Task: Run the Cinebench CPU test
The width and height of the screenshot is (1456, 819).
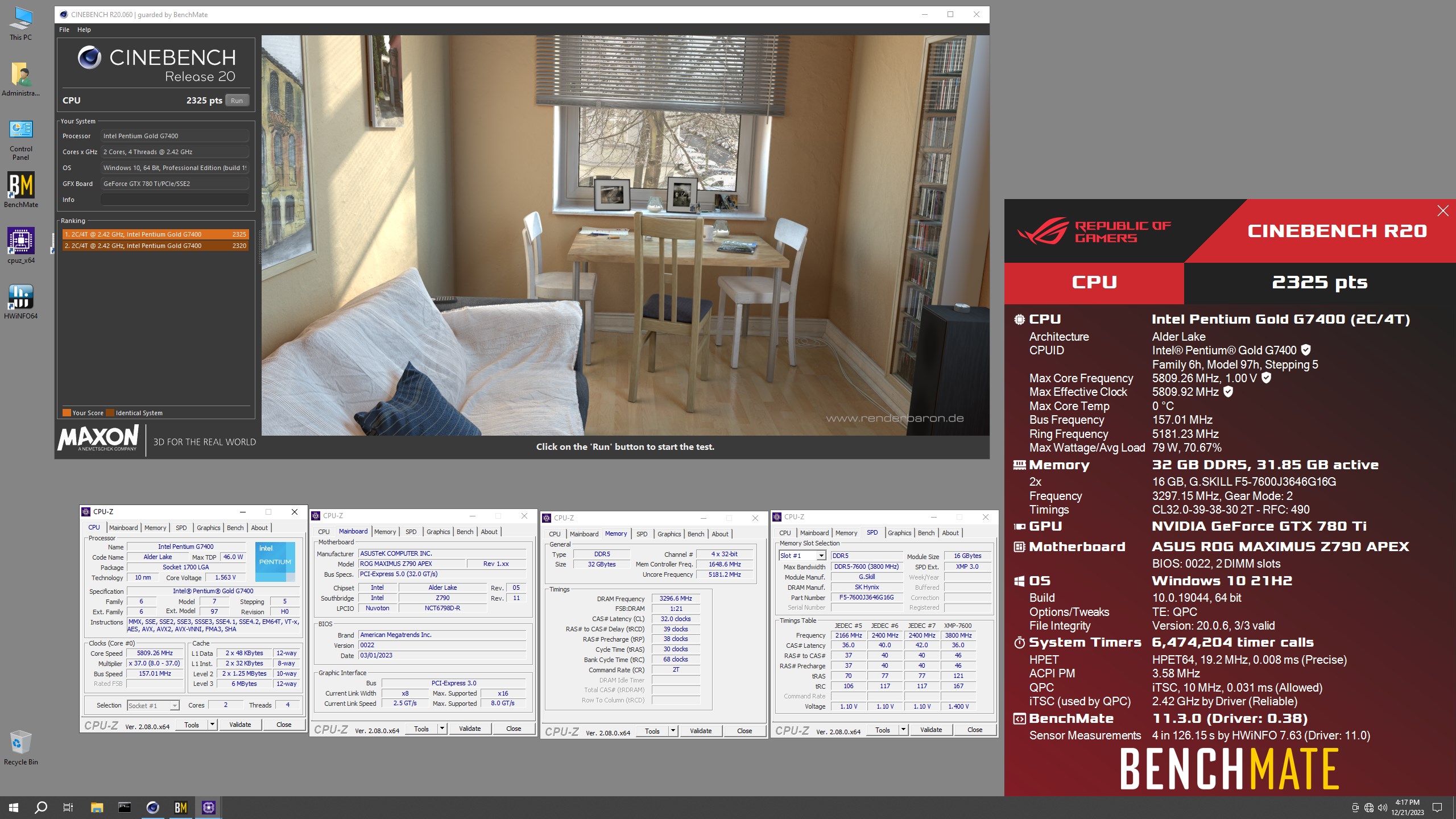Action: tap(237, 101)
